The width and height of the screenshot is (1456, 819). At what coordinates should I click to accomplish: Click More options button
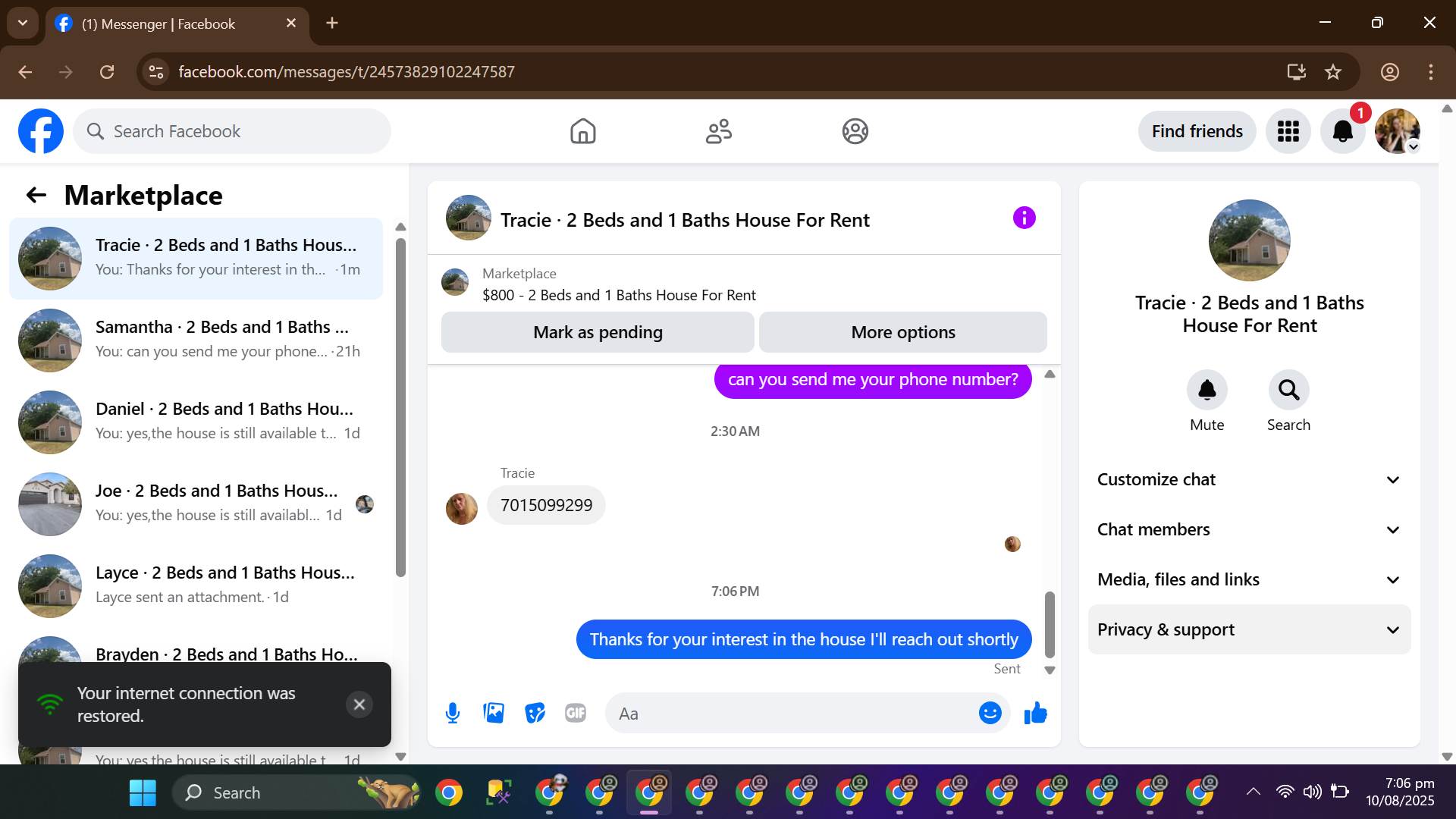[x=902, y=333]
